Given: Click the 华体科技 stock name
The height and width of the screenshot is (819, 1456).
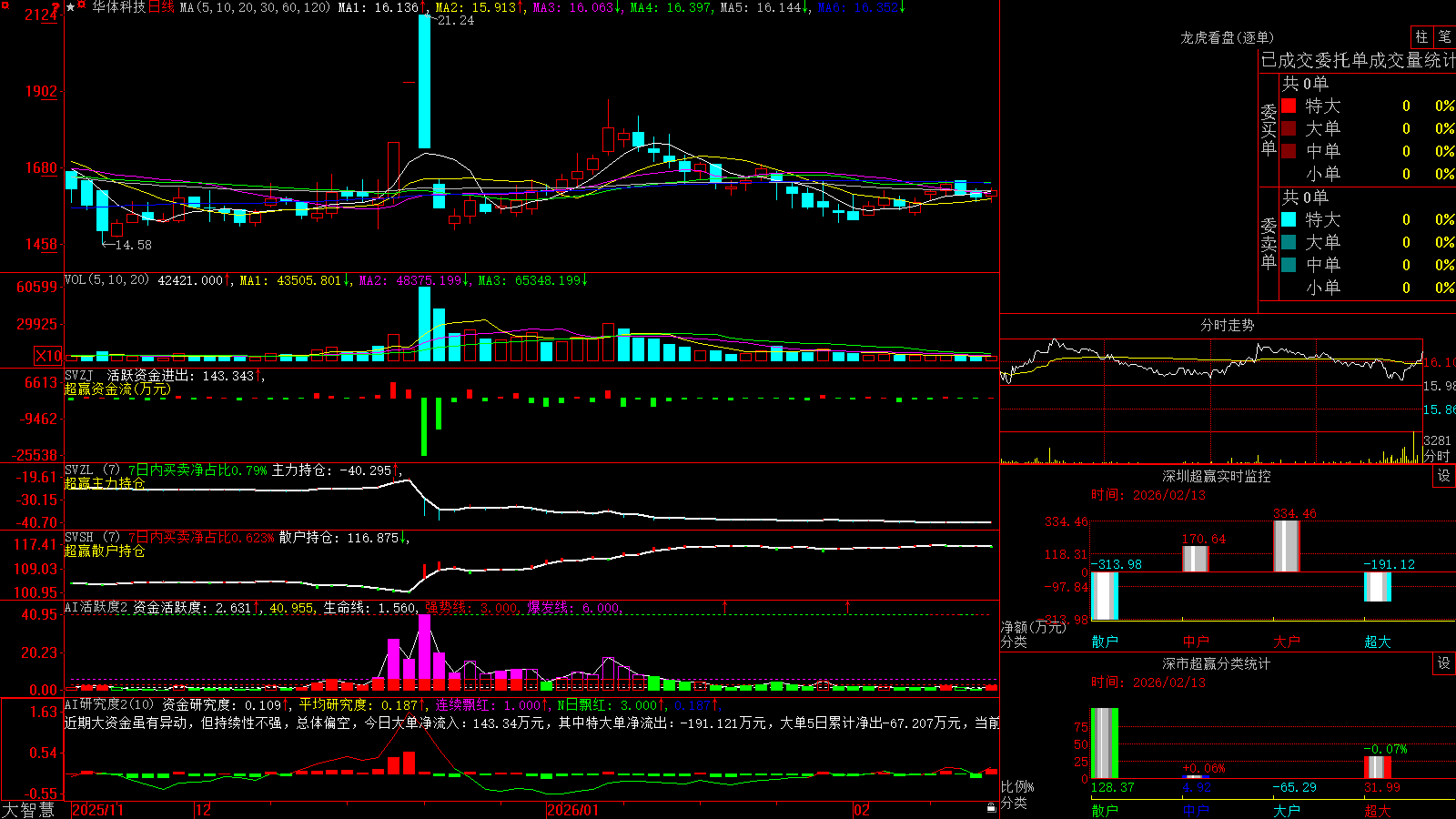Looking at the screenshot, I should tap(118, 7).
